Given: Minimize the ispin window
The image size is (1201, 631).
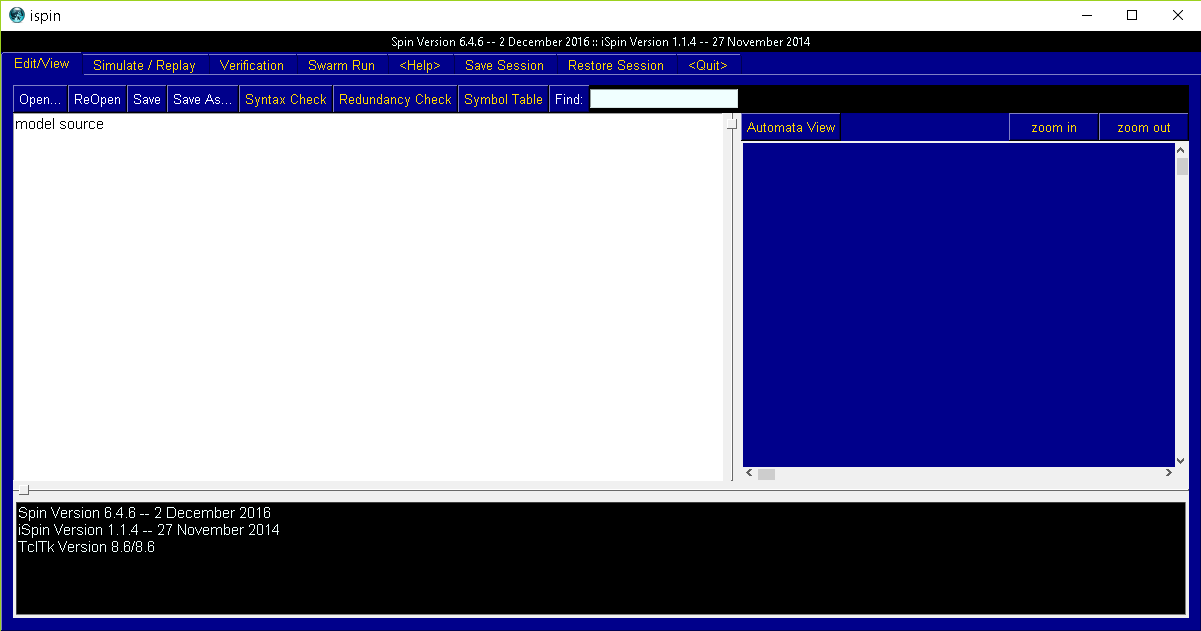Looking at the screenshot, I should 1086,15.
